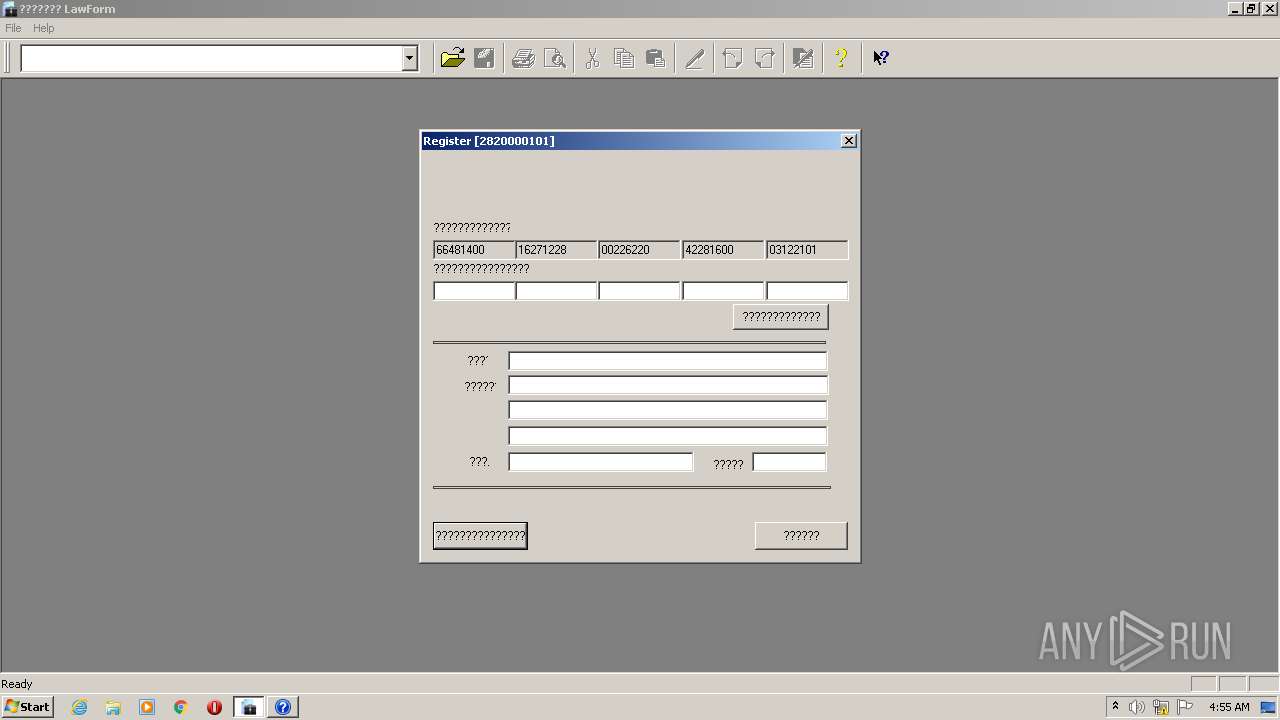Activate the What's This context help pointer
Screen dimensions: 1280x720
[x=880, y=58]
